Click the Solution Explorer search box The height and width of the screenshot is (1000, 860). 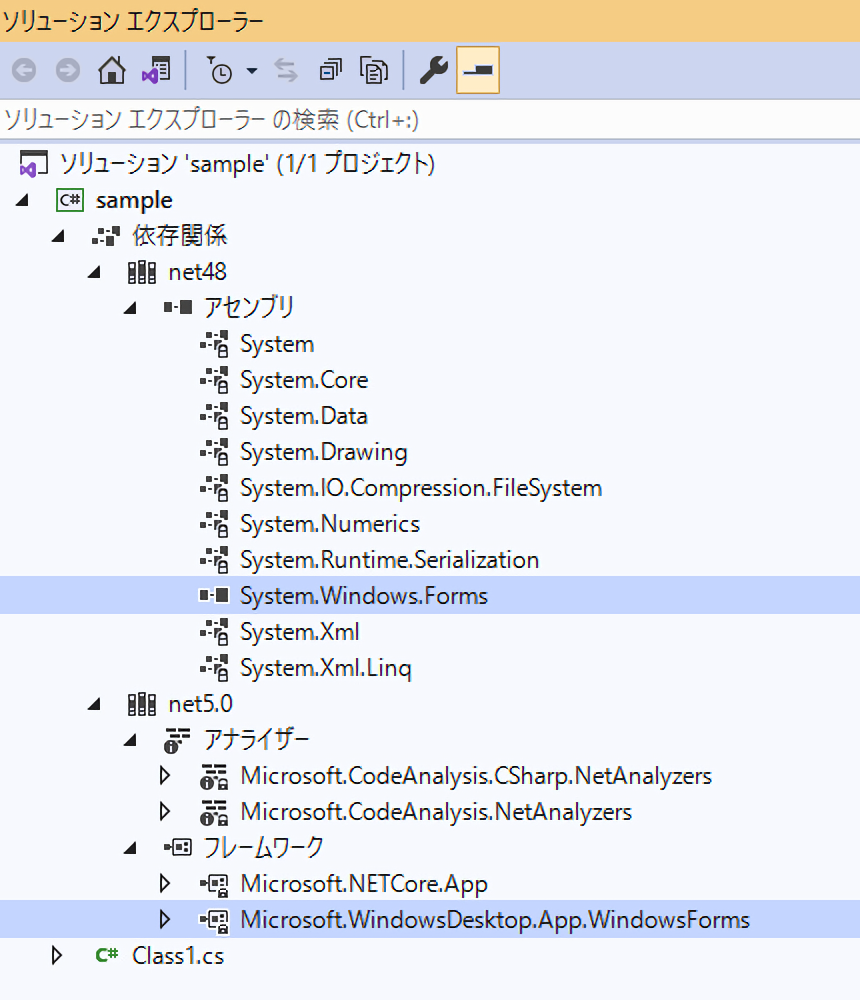[430, 121]
